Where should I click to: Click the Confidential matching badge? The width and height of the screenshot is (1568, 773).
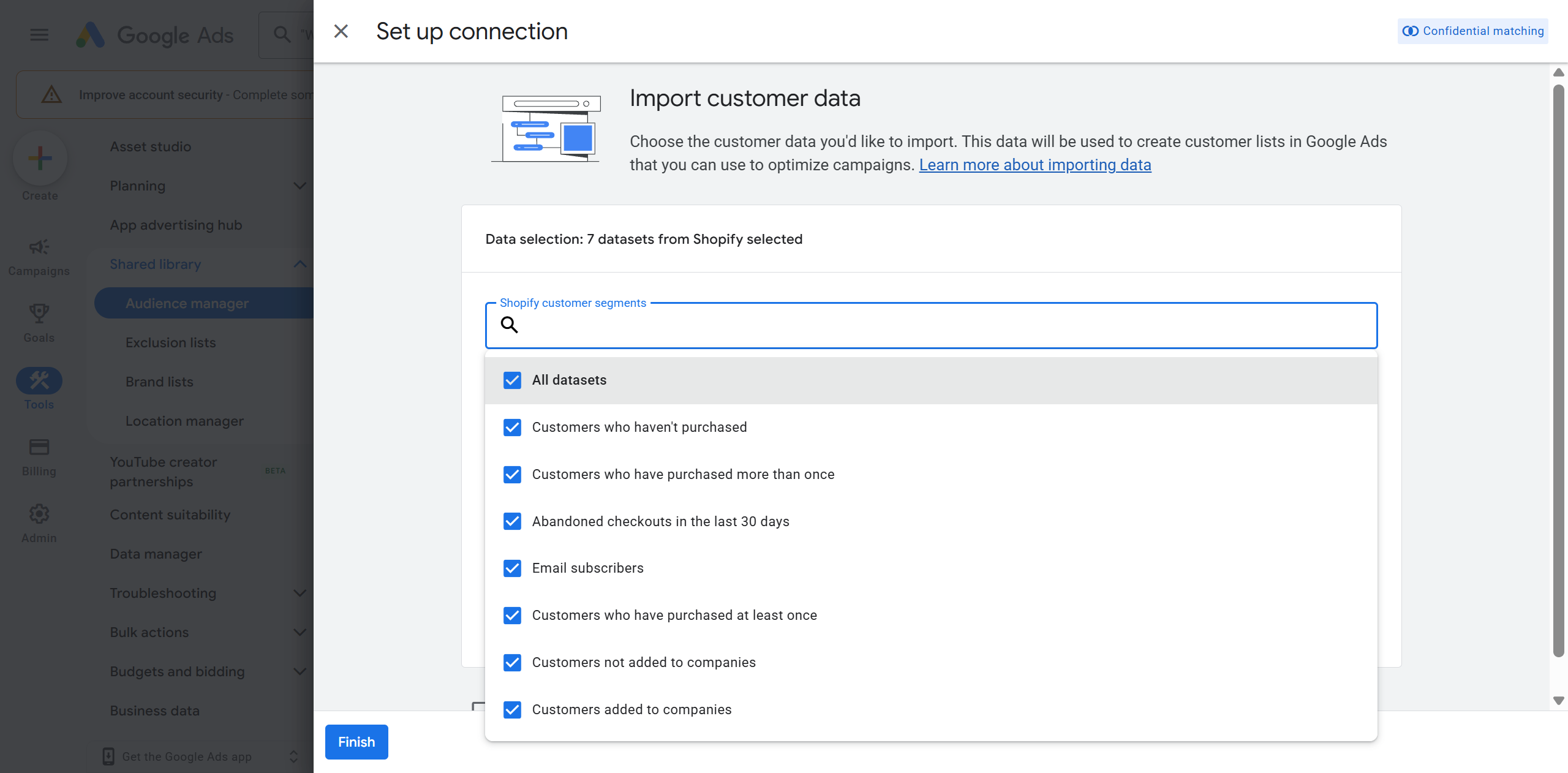tap(1473, 31)
